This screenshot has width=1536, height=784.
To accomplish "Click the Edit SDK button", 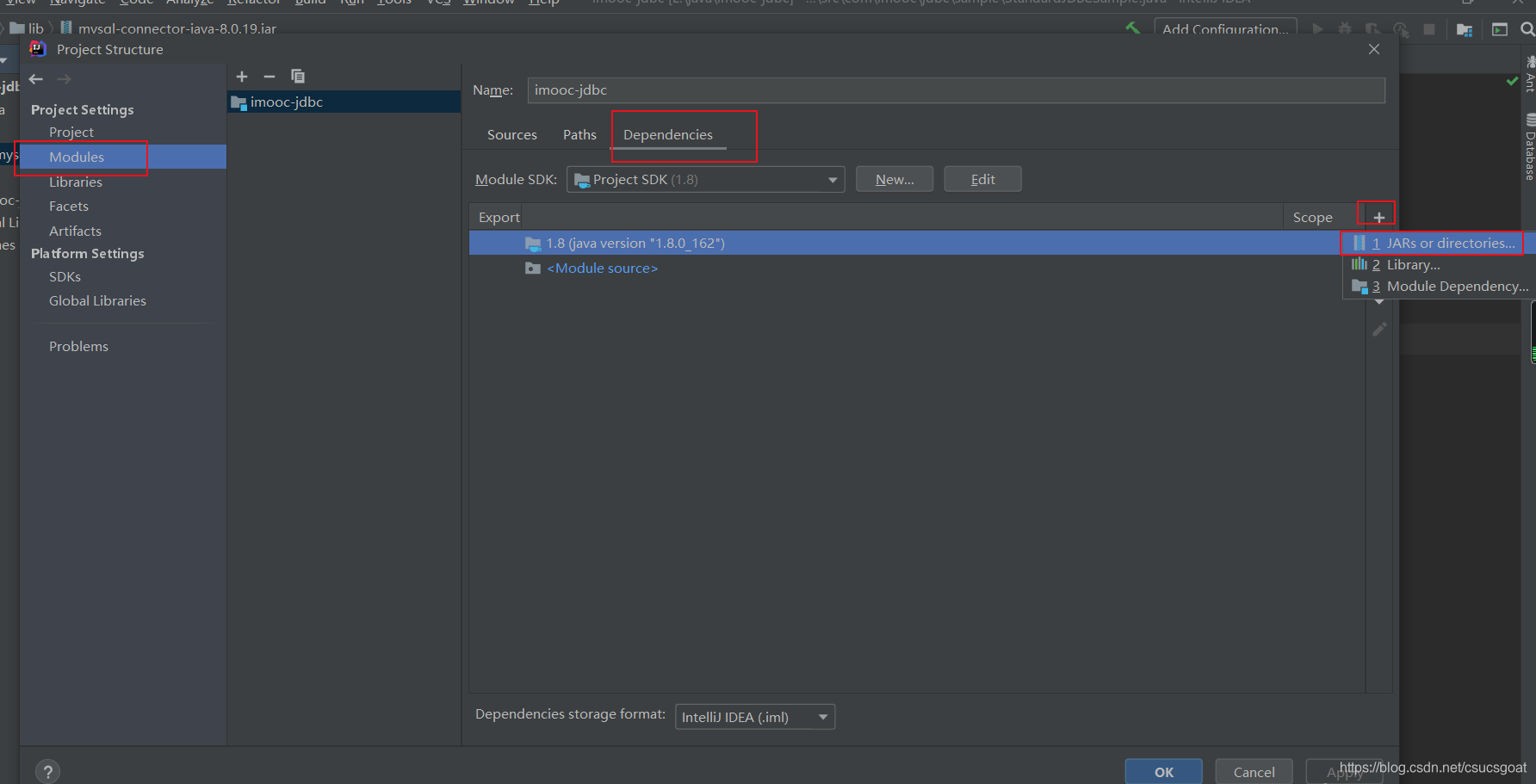I will point(982,179).
